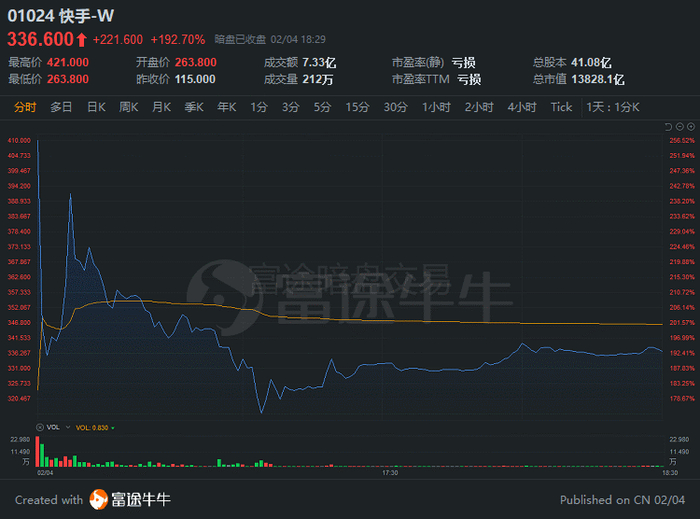Click the 总股本 value 41.08亿
Image resolution: width=700 pixels, height=519 pixels.
592,62
